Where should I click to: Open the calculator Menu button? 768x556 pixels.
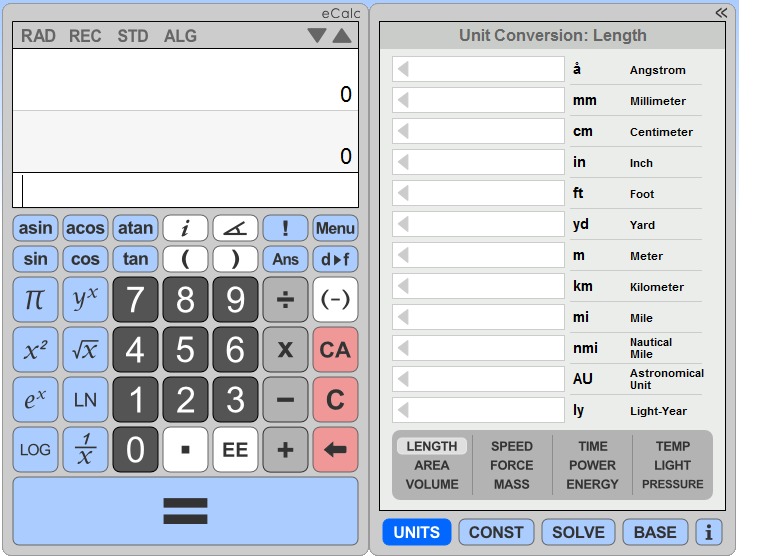click(x=335, y=228)
